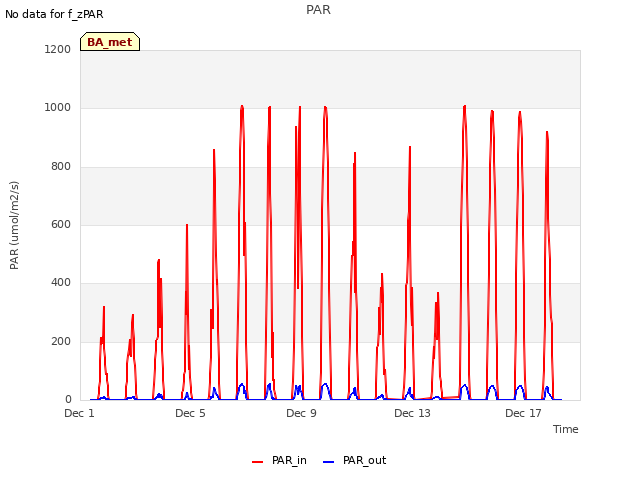Click the Dec 5 x-axis label
640x480 pixels.
(x=190, y=413)
